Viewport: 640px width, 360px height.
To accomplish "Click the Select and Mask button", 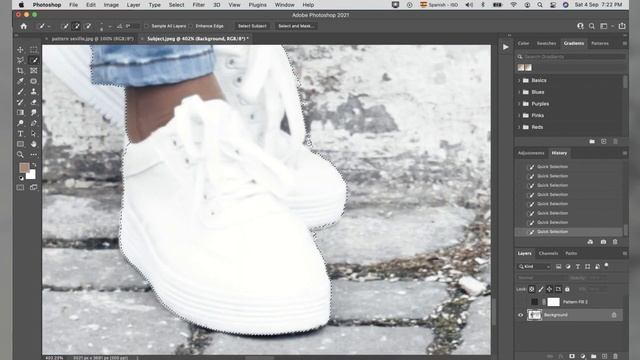I will [296, 26].
